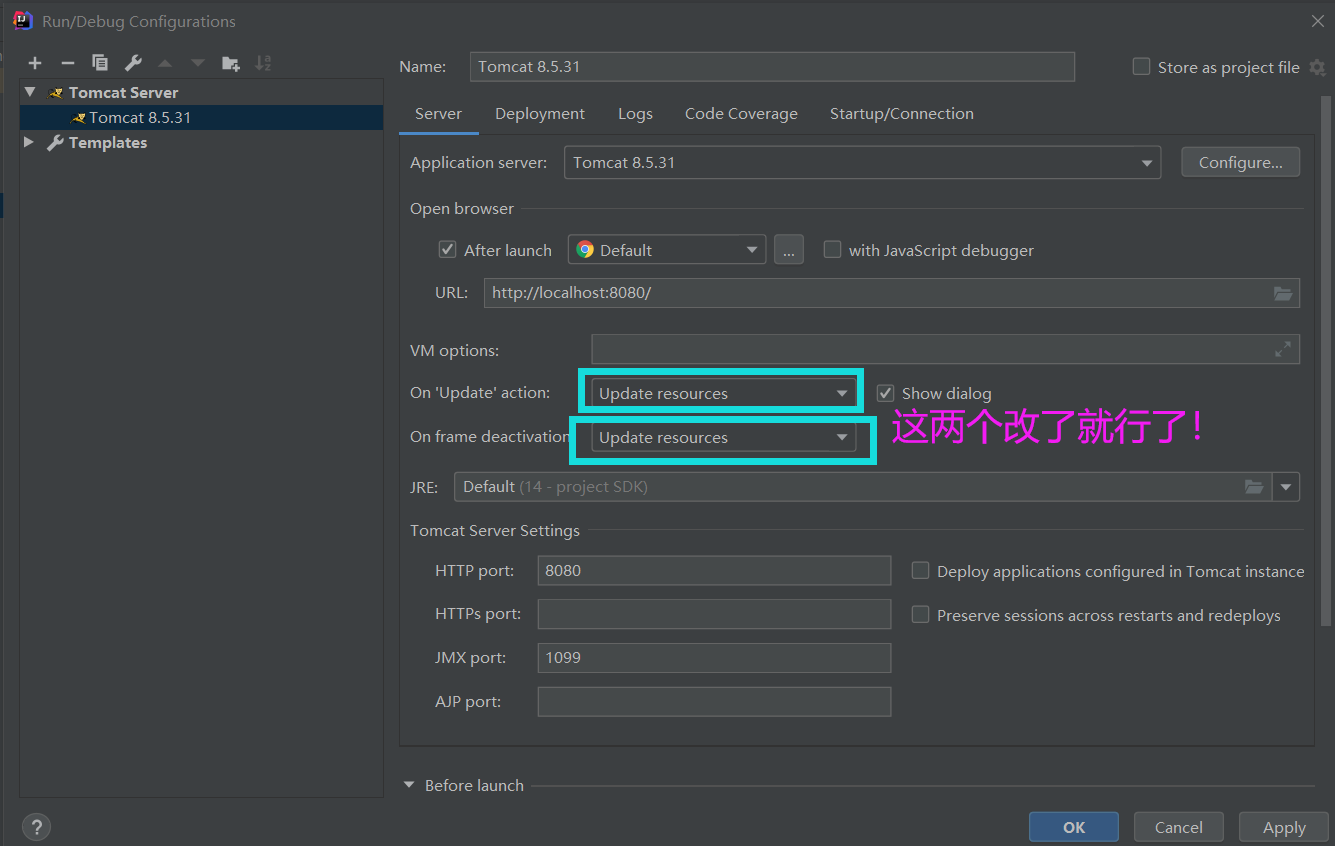Click the OK button
1335x846 pixels.
pos(1074,827)
